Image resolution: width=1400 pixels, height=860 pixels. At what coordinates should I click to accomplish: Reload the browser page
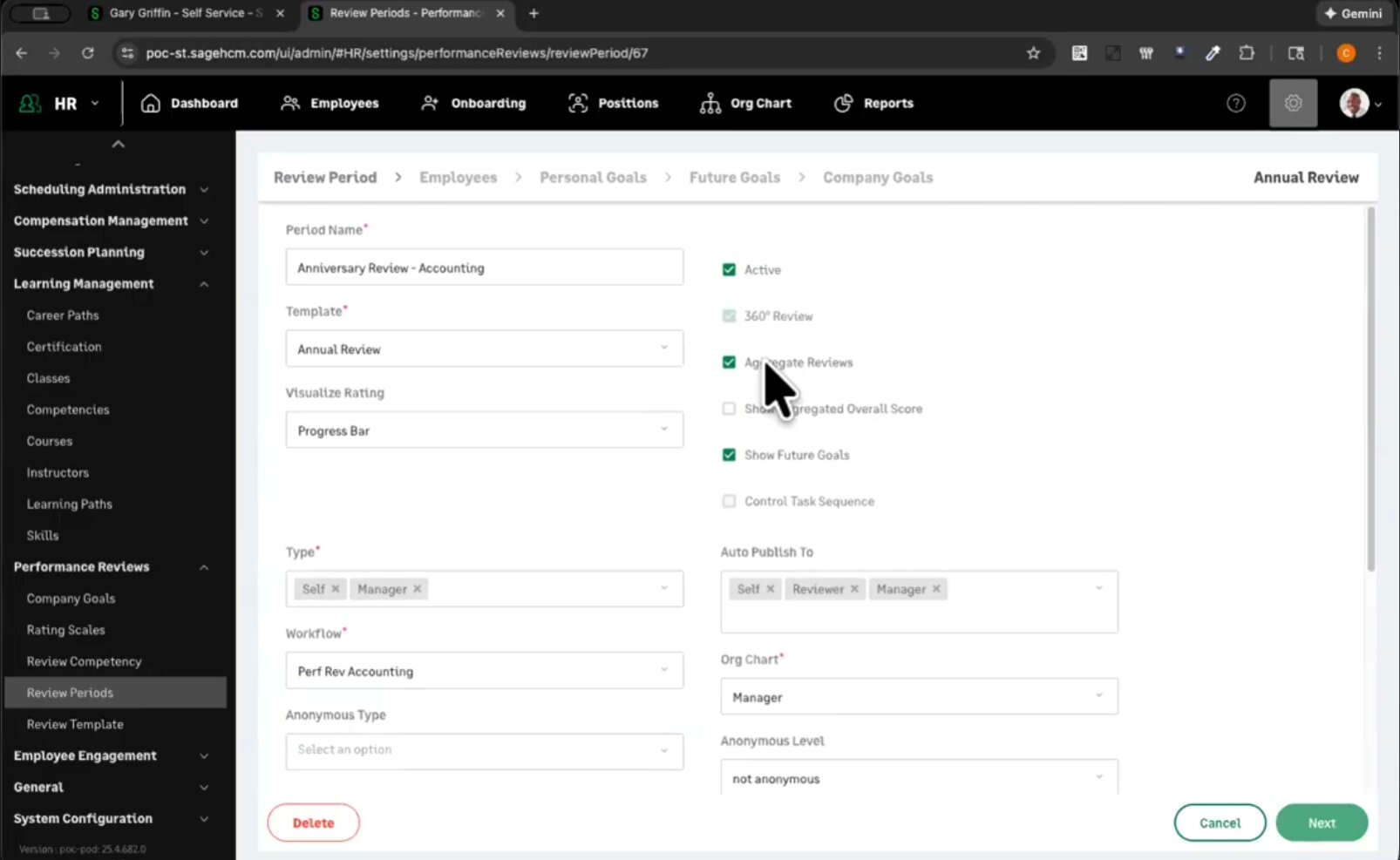tap(87, 53)
